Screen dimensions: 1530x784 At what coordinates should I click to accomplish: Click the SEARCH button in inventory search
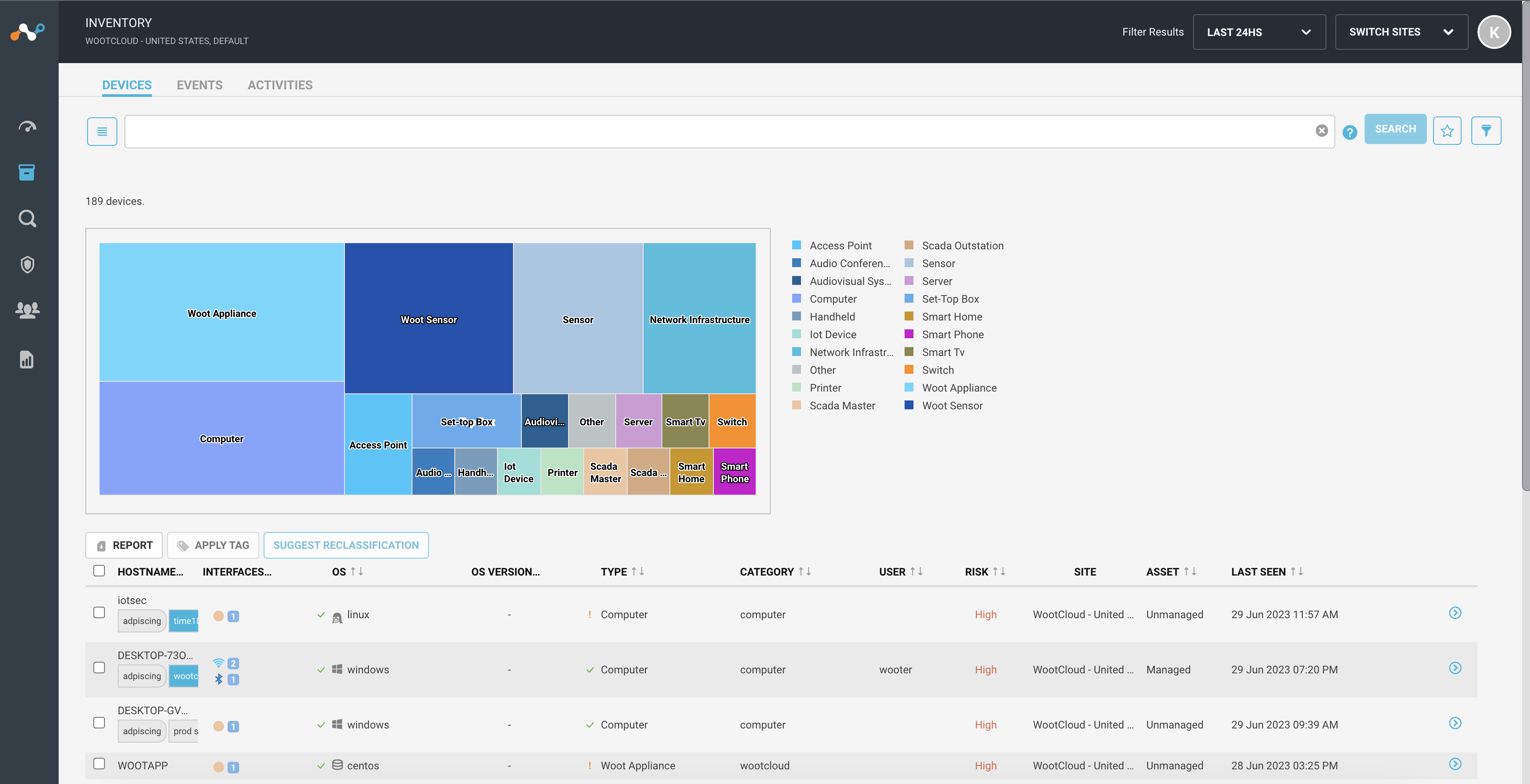coord(1395,129)
